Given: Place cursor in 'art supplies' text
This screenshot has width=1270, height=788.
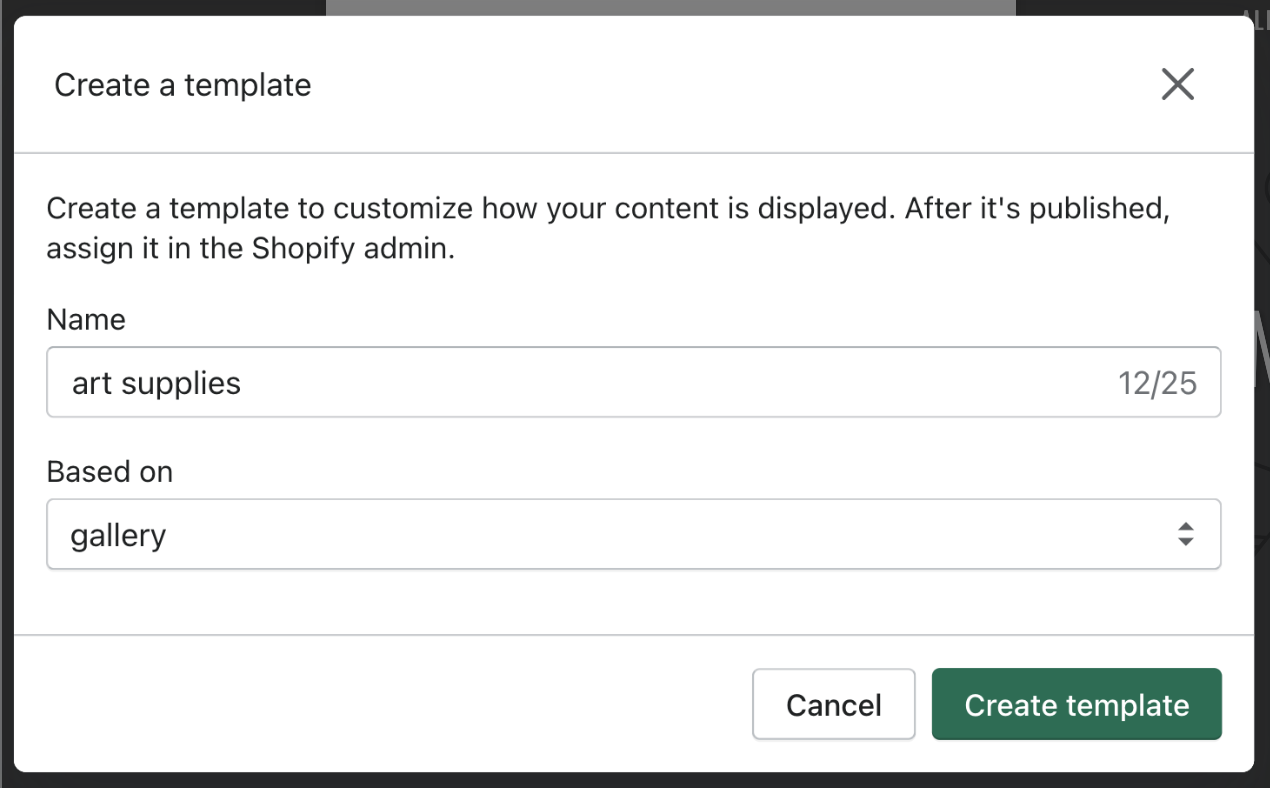Looking at the screenshot, I should pos(156,383).
